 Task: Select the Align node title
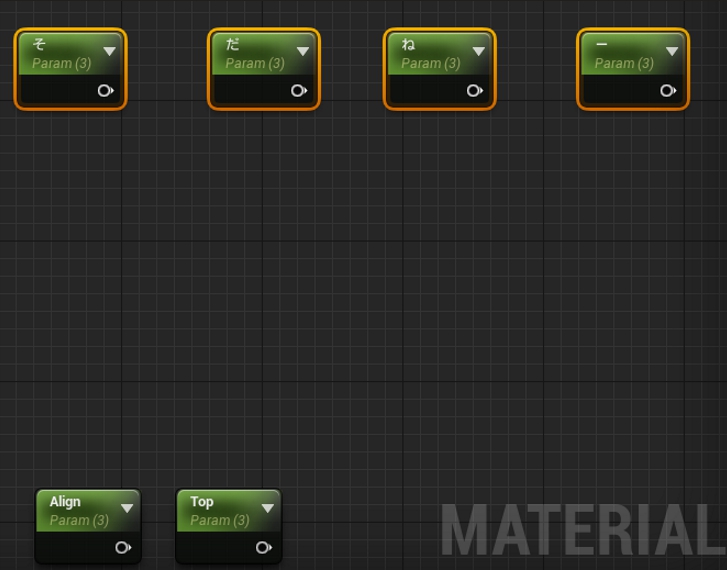click(65, 501)
